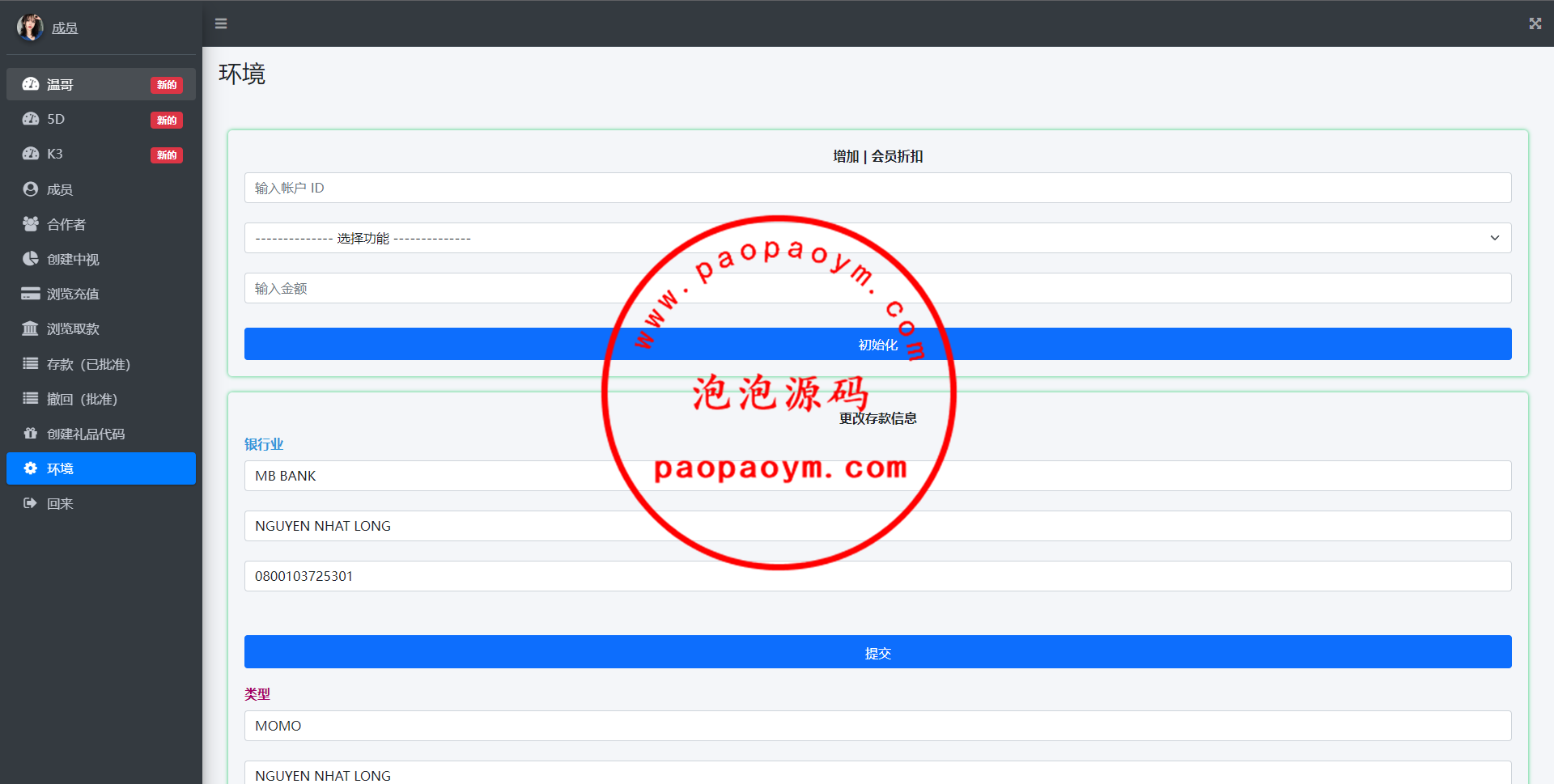Click the 0800103725301 account number field

click(877, 576)
